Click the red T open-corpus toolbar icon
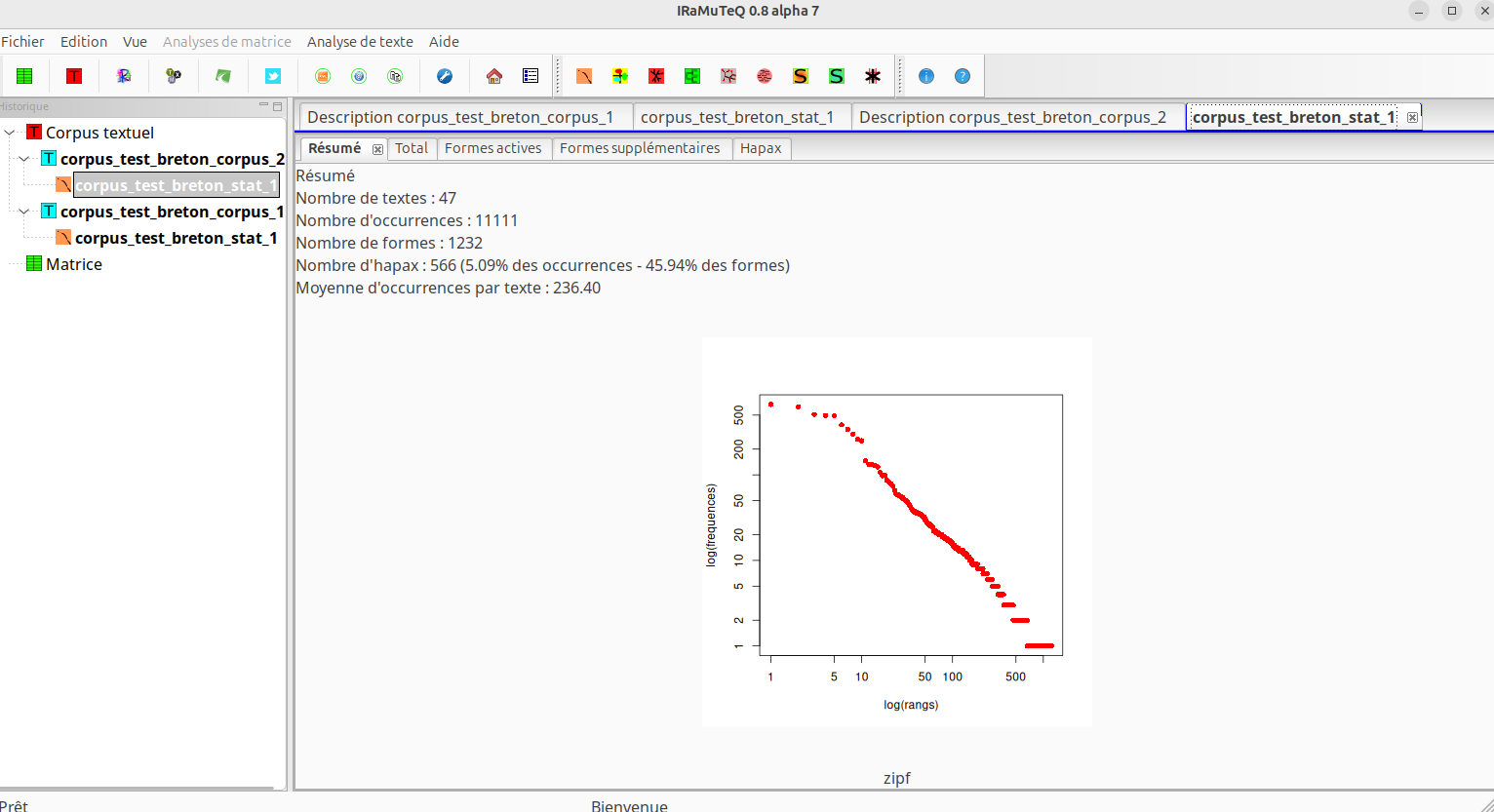 pos(74,76)
